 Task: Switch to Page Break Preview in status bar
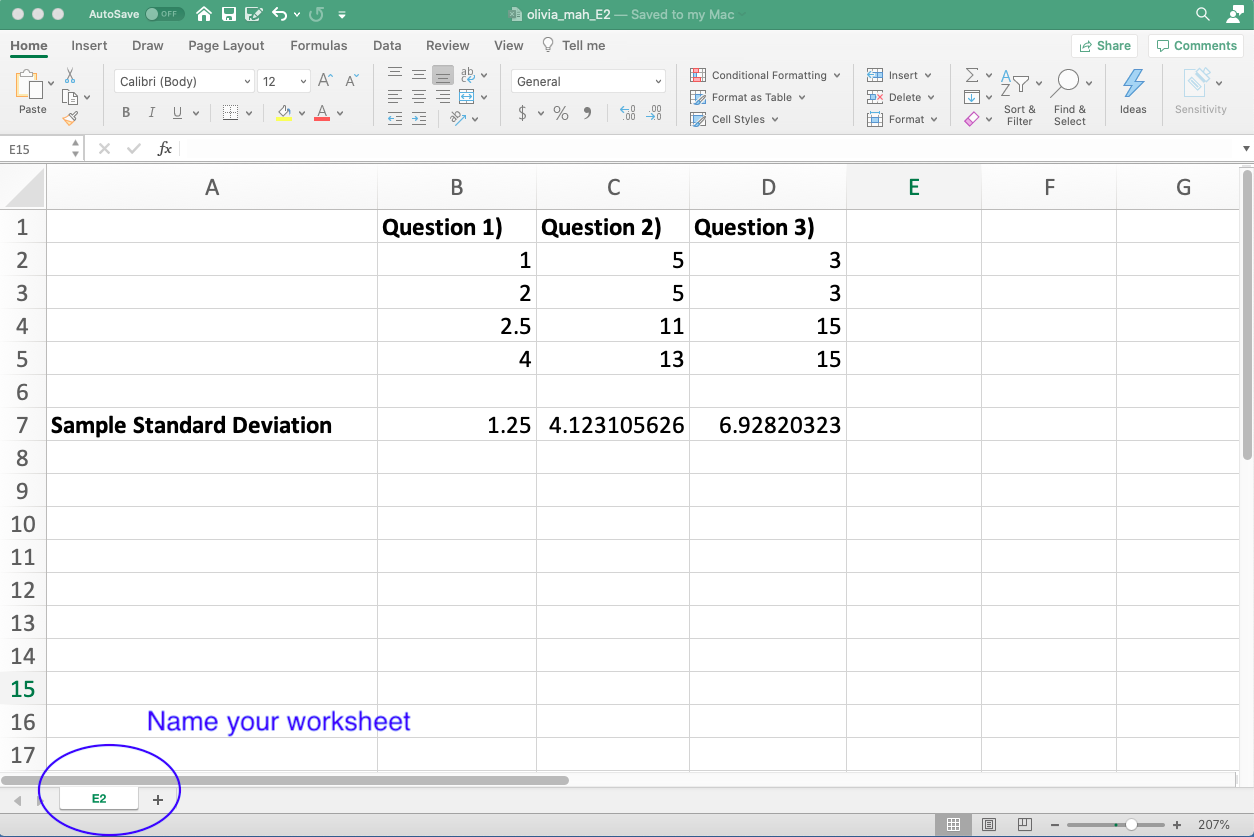point(1024,825)
